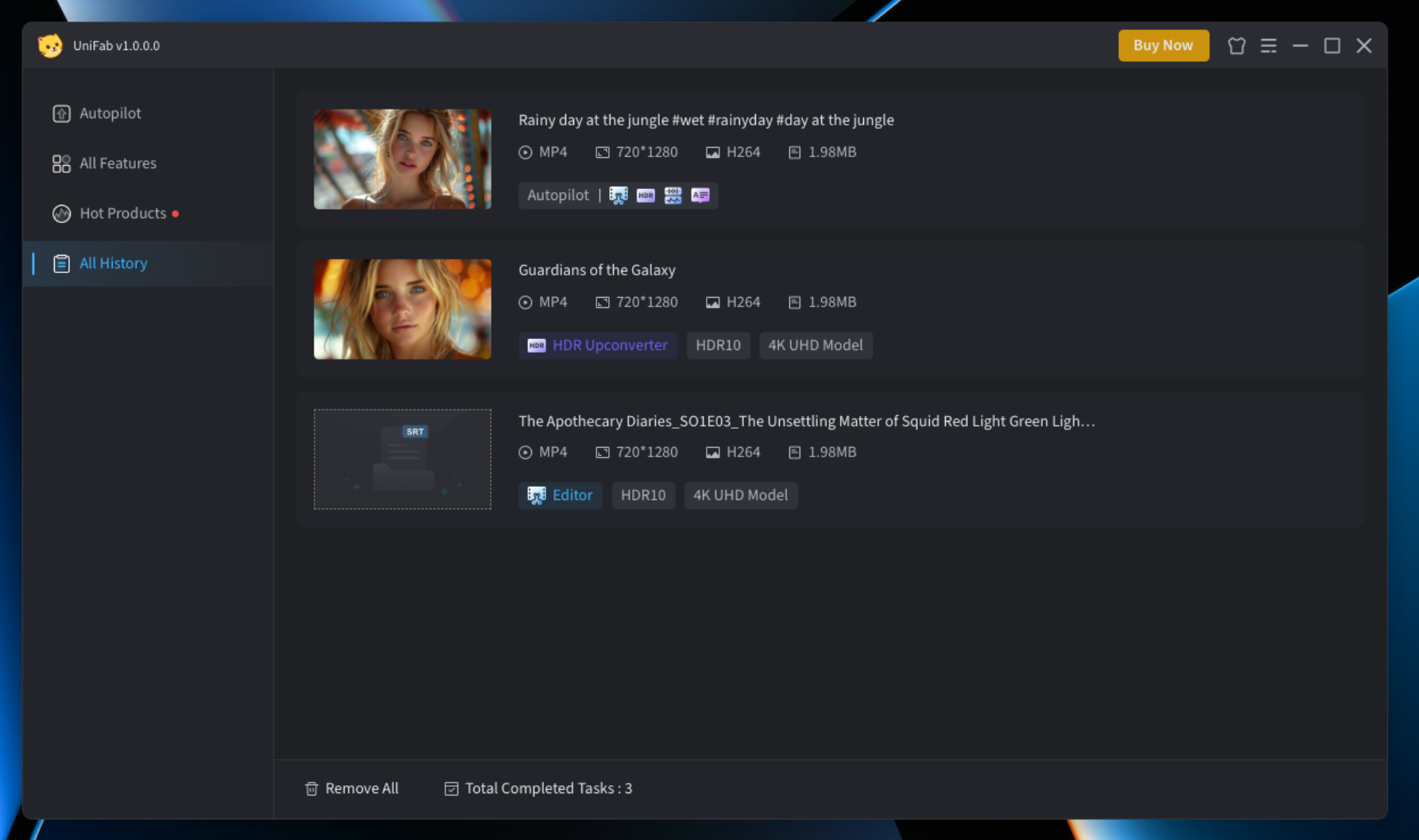Click the red notification dot on Hot Products

(x=175, y=214)
